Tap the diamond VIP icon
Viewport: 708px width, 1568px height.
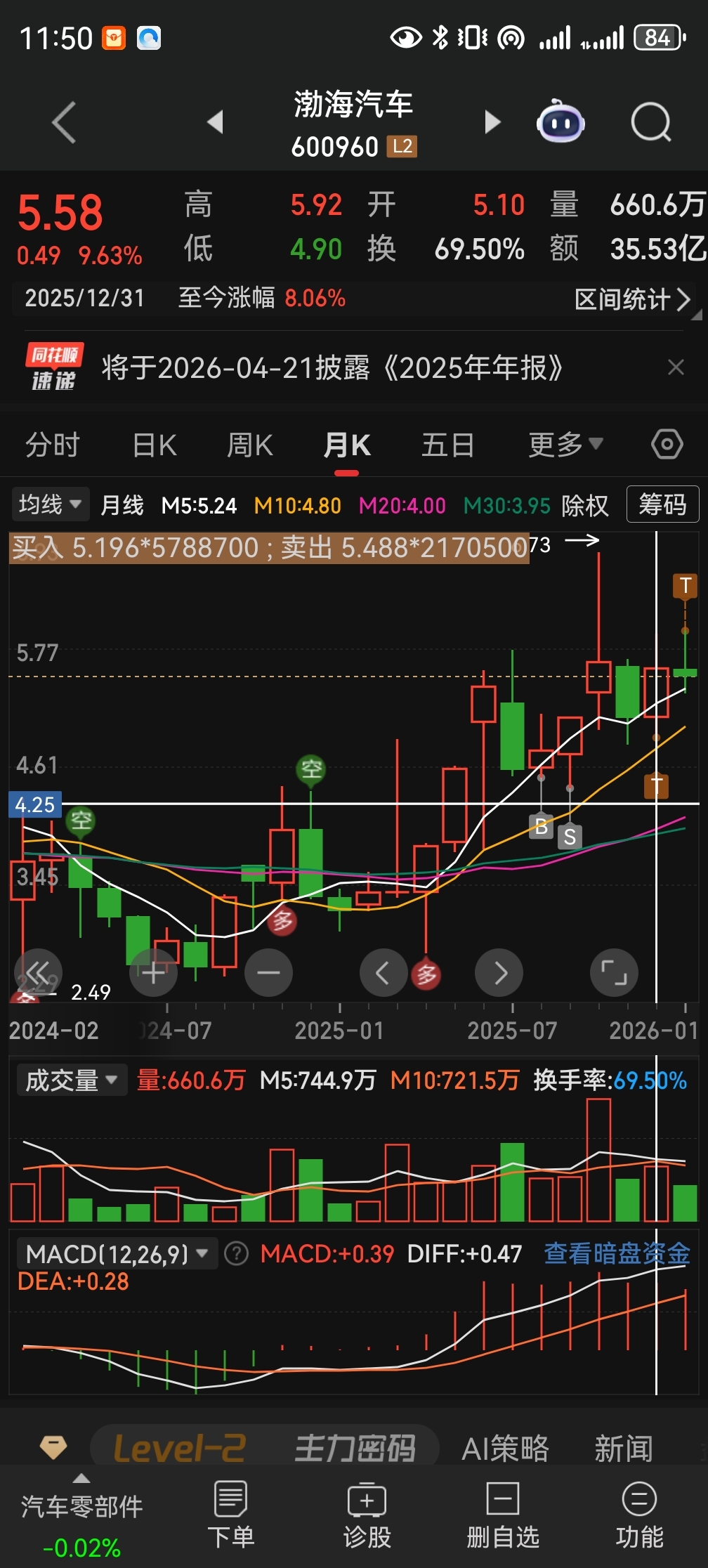click(x=53, y=1447)
